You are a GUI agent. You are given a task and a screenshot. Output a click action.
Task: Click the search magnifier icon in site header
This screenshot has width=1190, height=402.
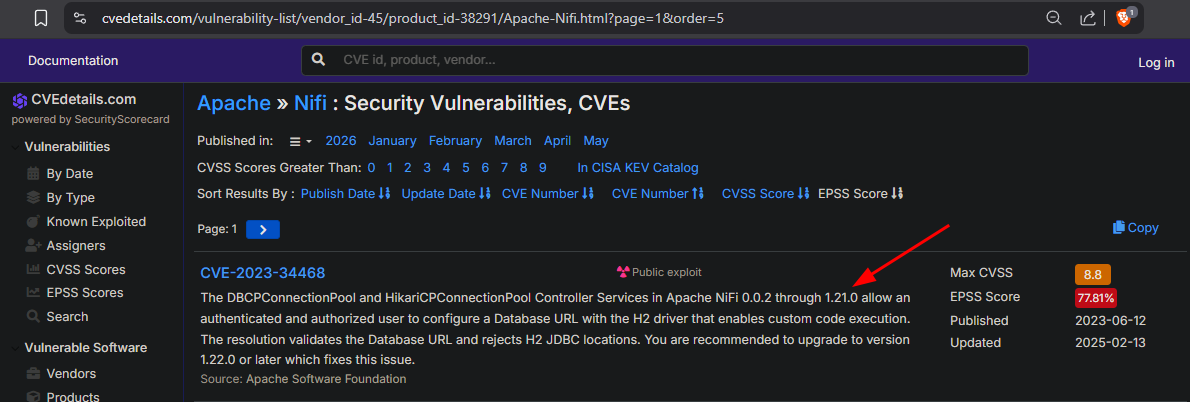click(319, 60)
